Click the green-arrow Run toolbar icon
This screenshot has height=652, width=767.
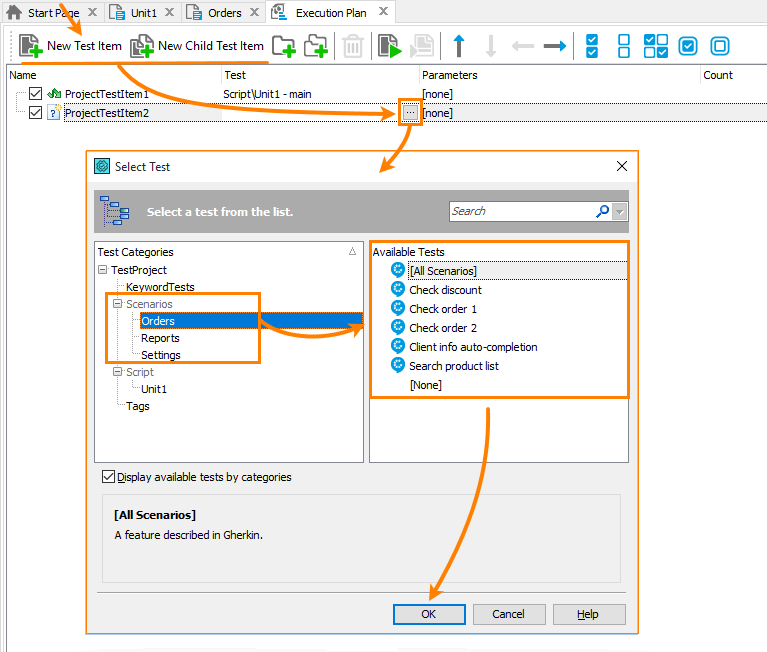click(x=388, y=46)
